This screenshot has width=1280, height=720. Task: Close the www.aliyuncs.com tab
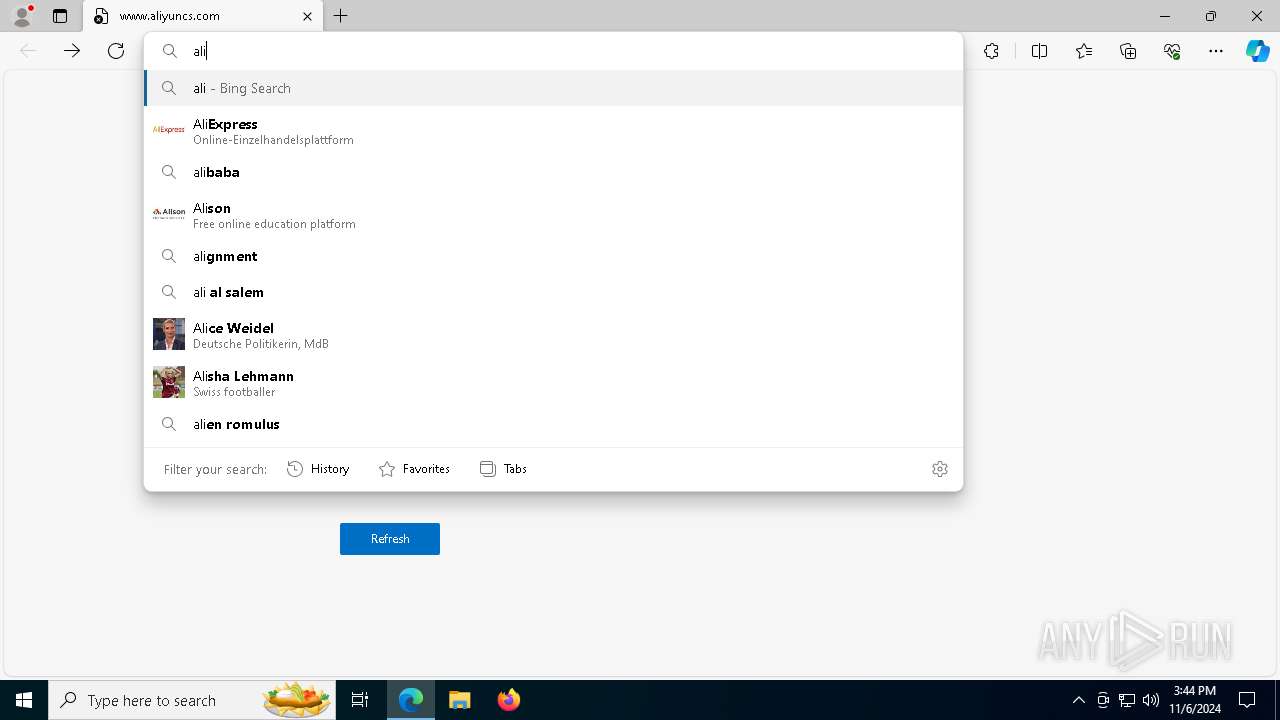point(307,16)
